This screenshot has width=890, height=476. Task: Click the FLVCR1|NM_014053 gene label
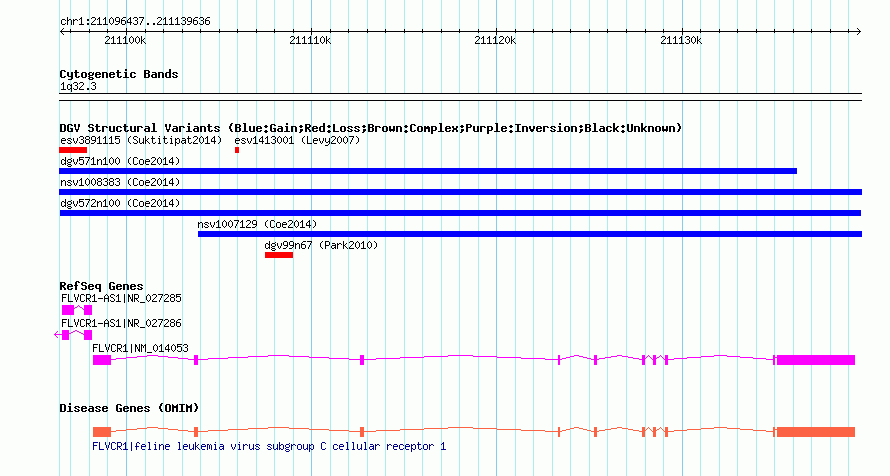[x=140, y=348]
